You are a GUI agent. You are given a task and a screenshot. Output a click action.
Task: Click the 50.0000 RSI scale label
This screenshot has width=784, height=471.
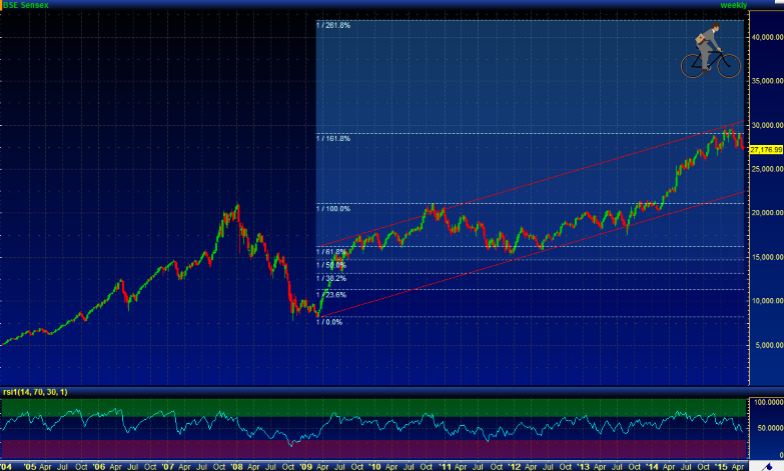[x=767, y=427]
